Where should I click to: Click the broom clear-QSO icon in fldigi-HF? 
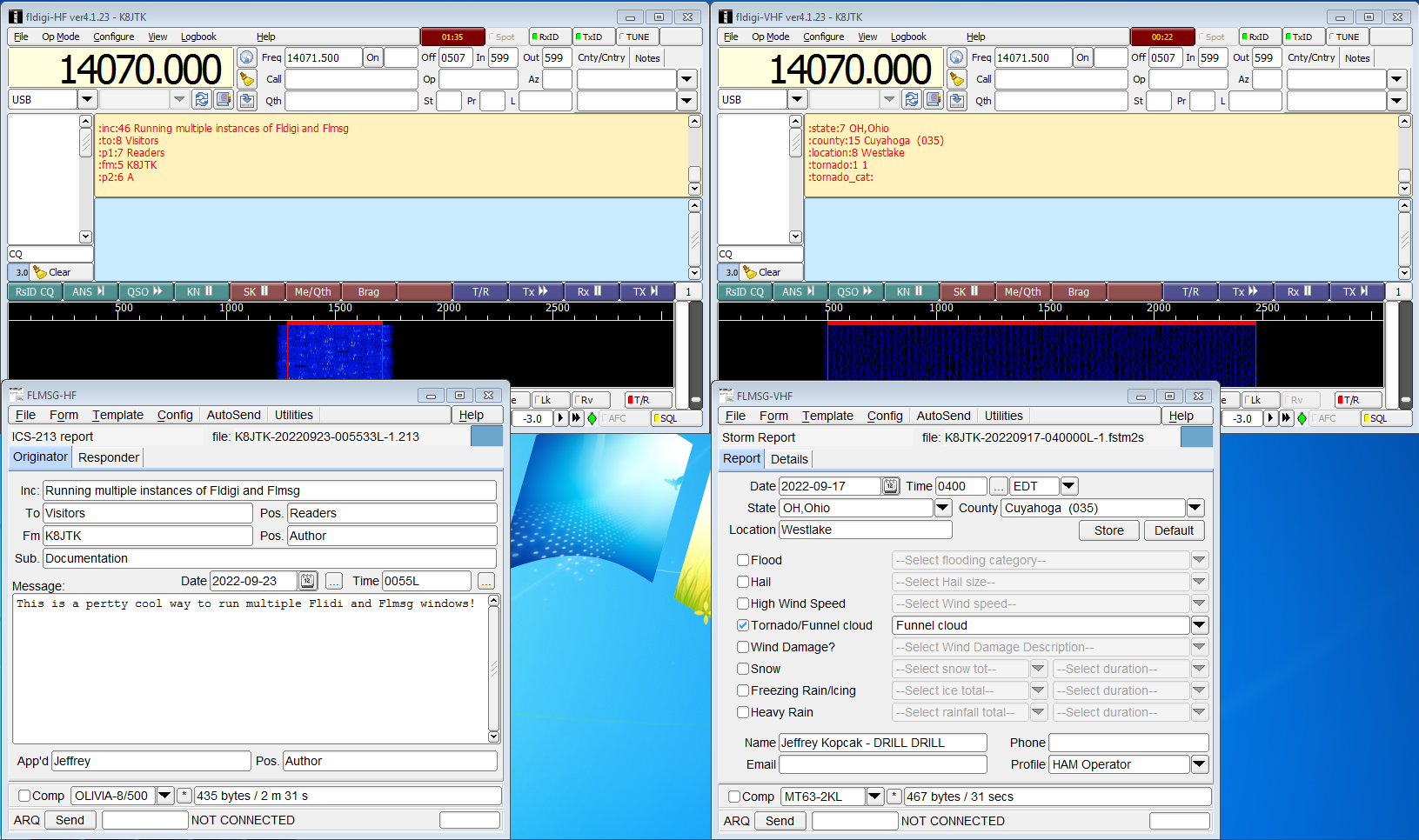click(x=247, y=79)
